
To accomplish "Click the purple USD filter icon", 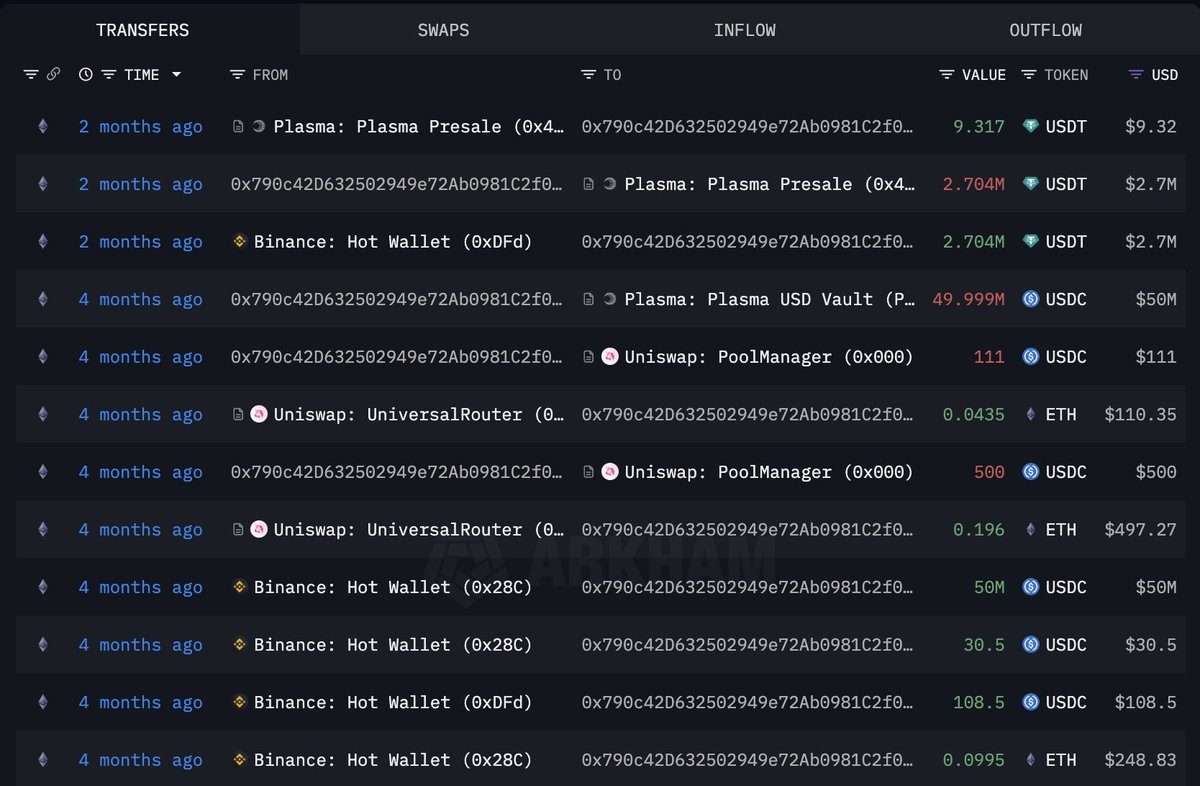I will point(1135,75).
